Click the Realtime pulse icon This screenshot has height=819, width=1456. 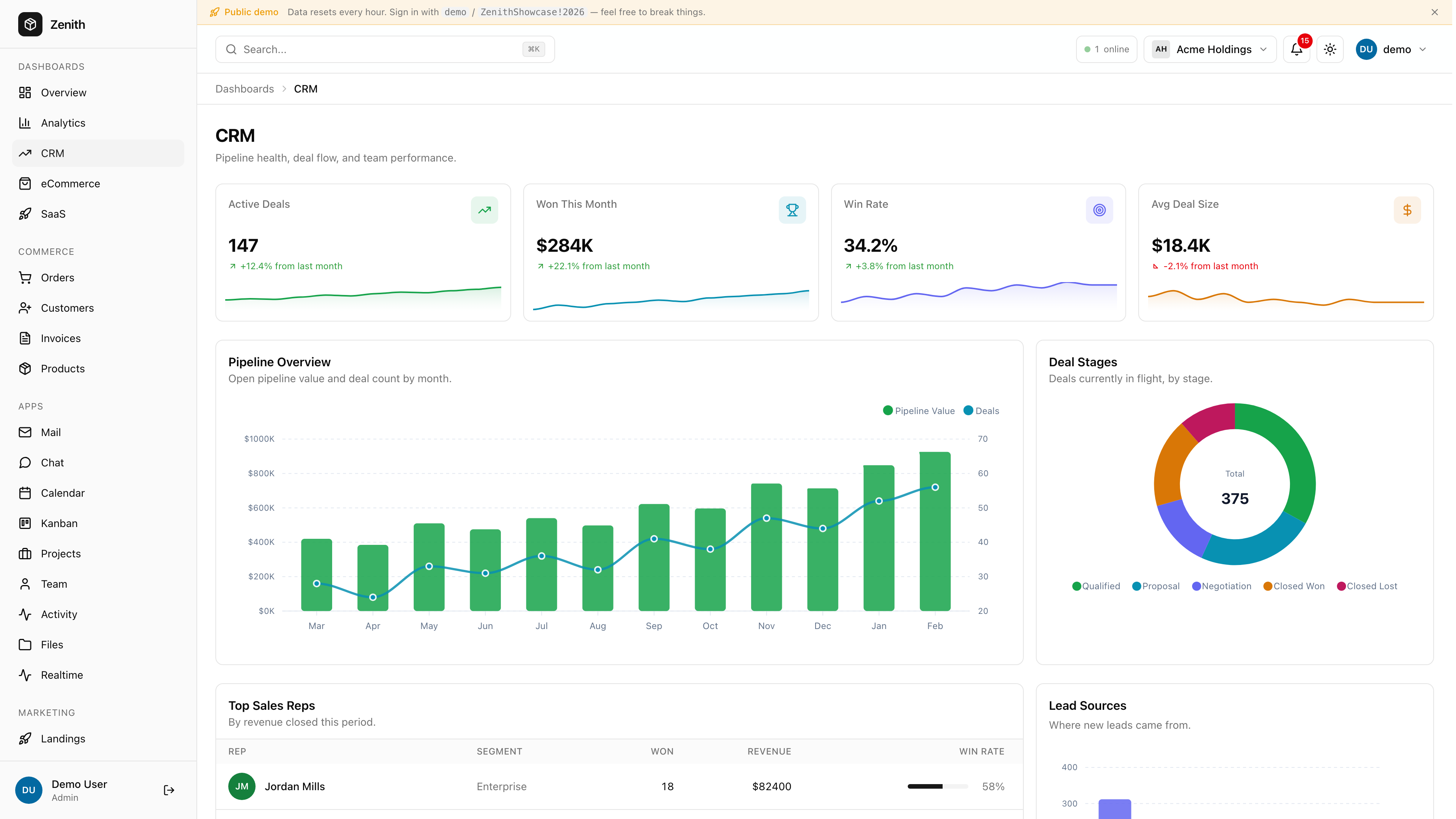point(25,675)
